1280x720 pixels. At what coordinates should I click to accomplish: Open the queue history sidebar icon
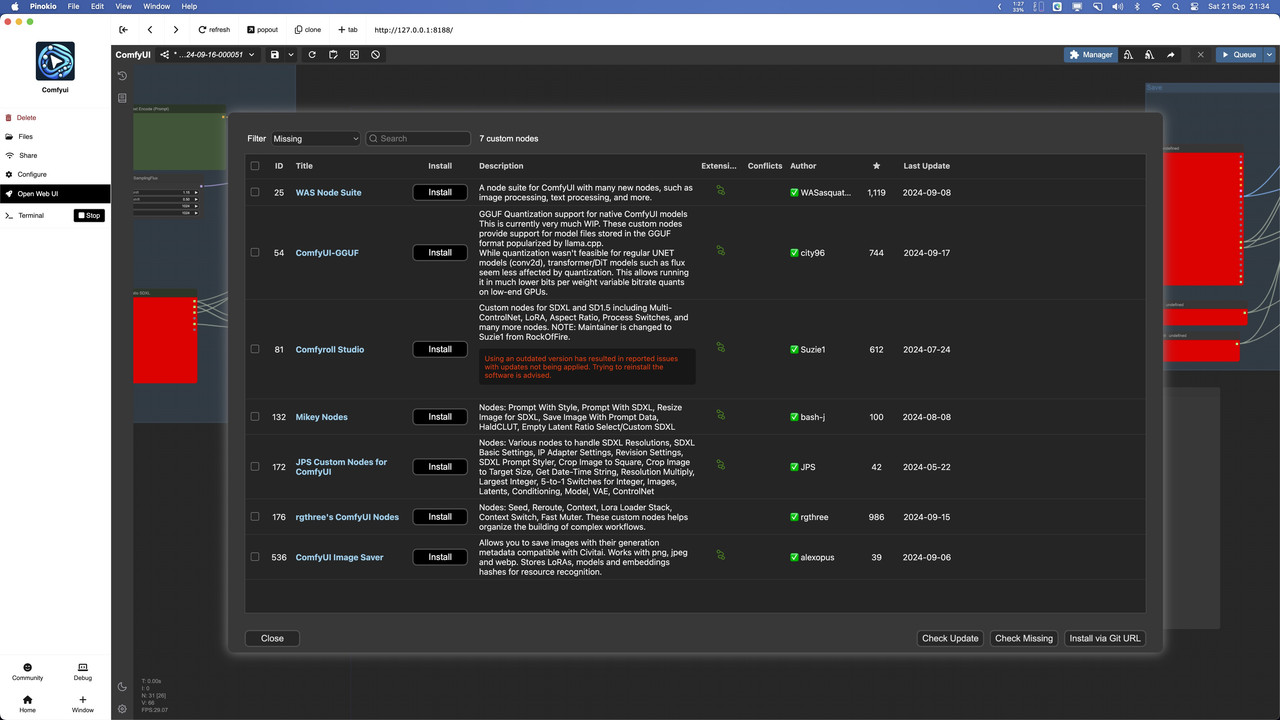(122, 76)
